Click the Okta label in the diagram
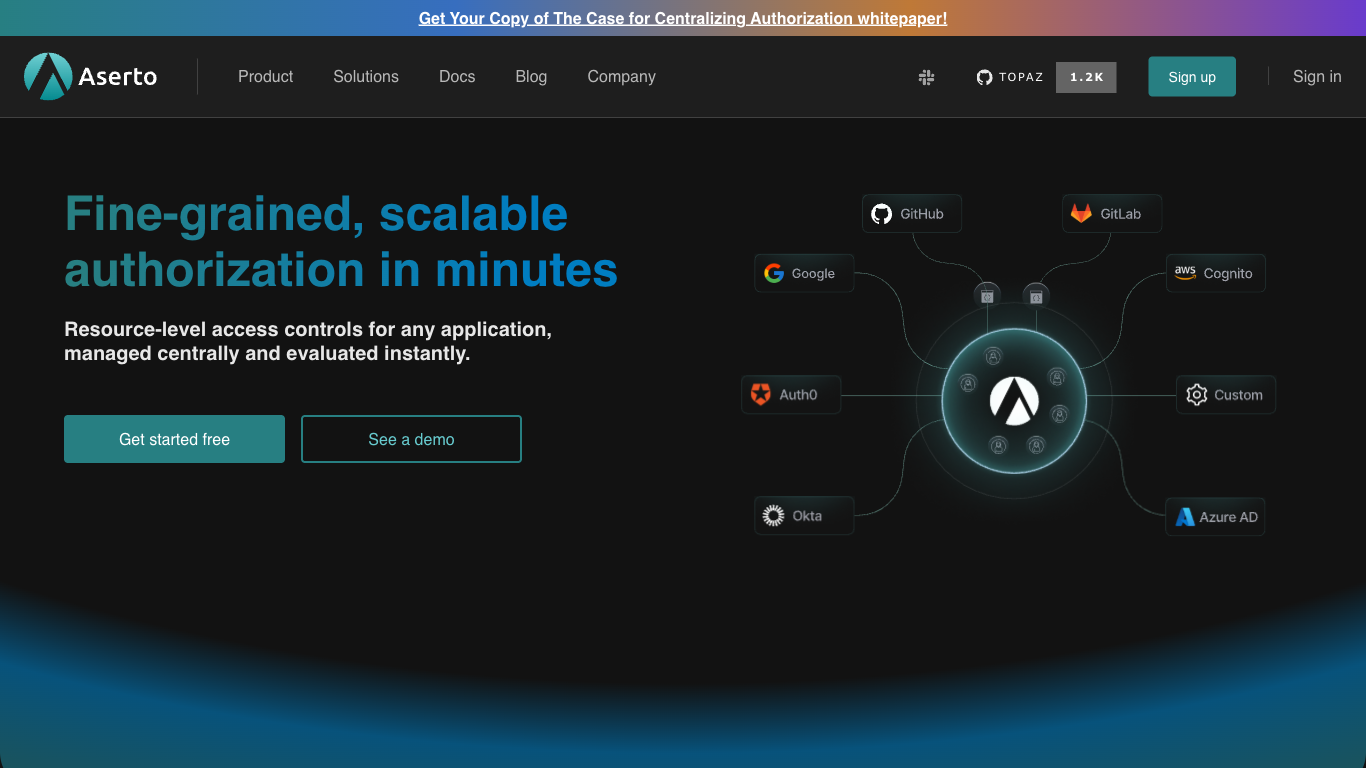The height and width of the screenshot is (768, 1366). tap(807, 516)
